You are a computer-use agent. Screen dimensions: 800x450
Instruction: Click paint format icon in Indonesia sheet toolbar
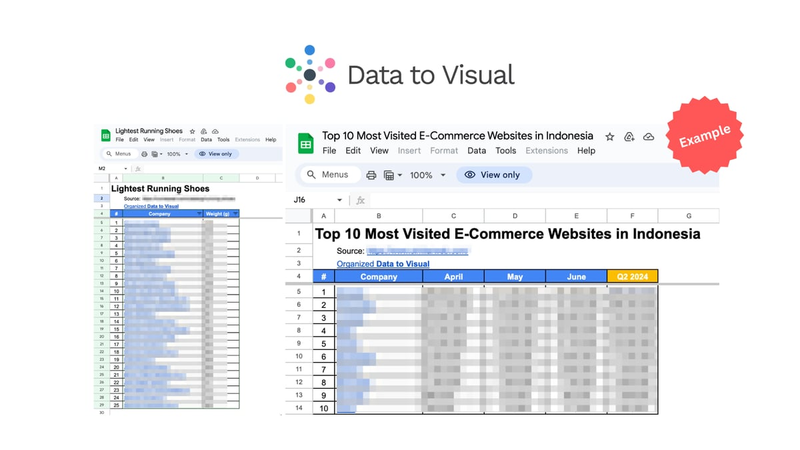[389, 175]
